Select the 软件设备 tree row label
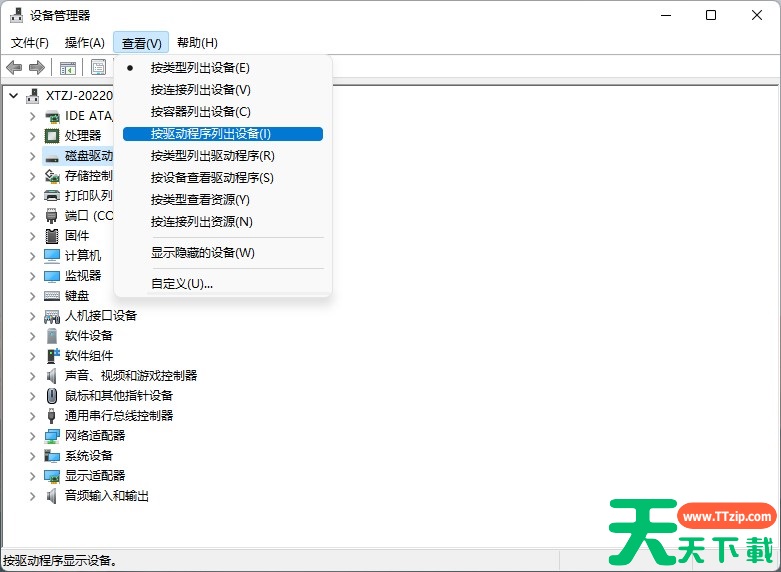Image resolution: width=781 pixels, height=572 pixels. 89,336
